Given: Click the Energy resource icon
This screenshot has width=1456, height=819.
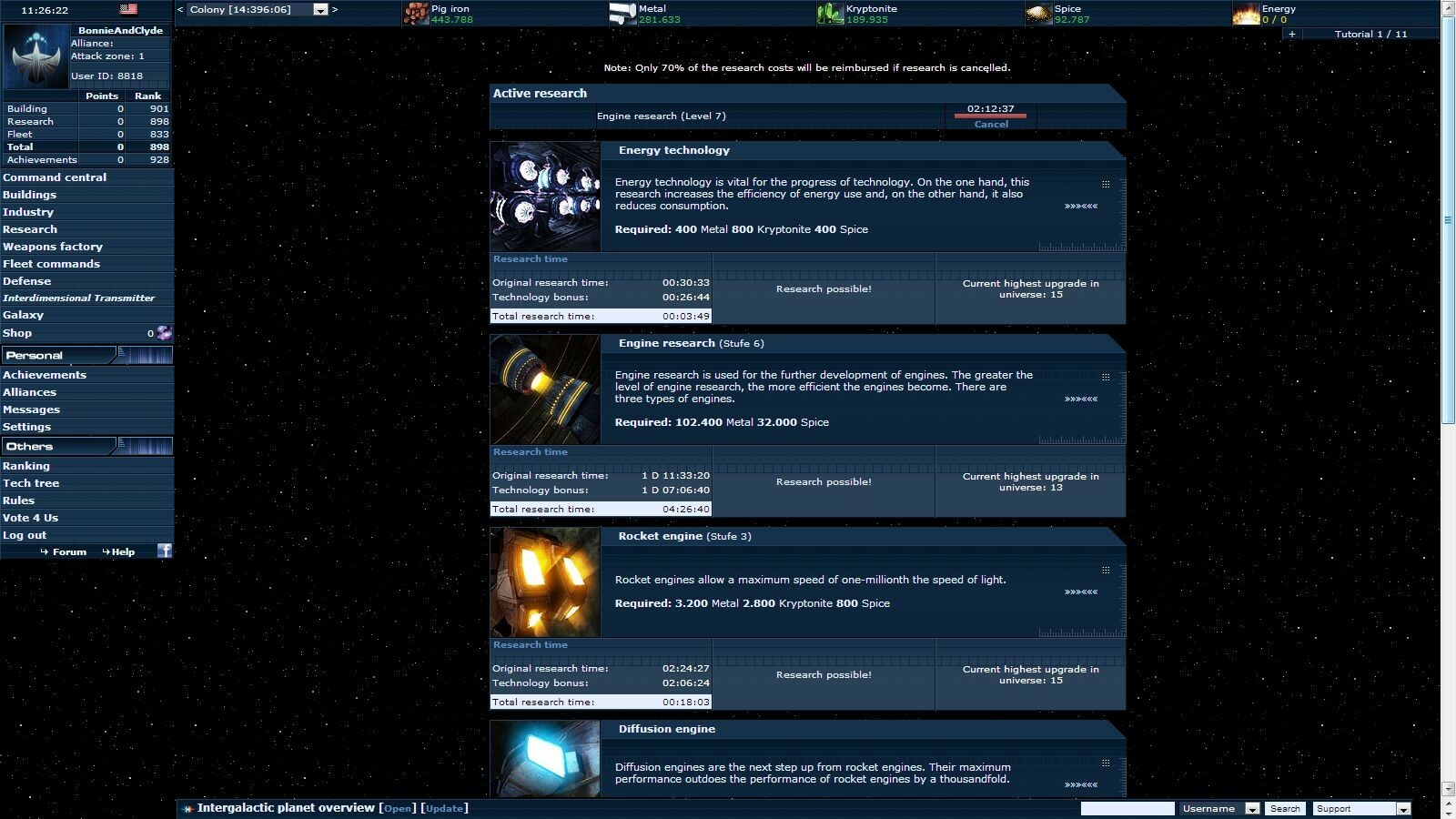Looking at the screenshot, I should [1248, 15].
